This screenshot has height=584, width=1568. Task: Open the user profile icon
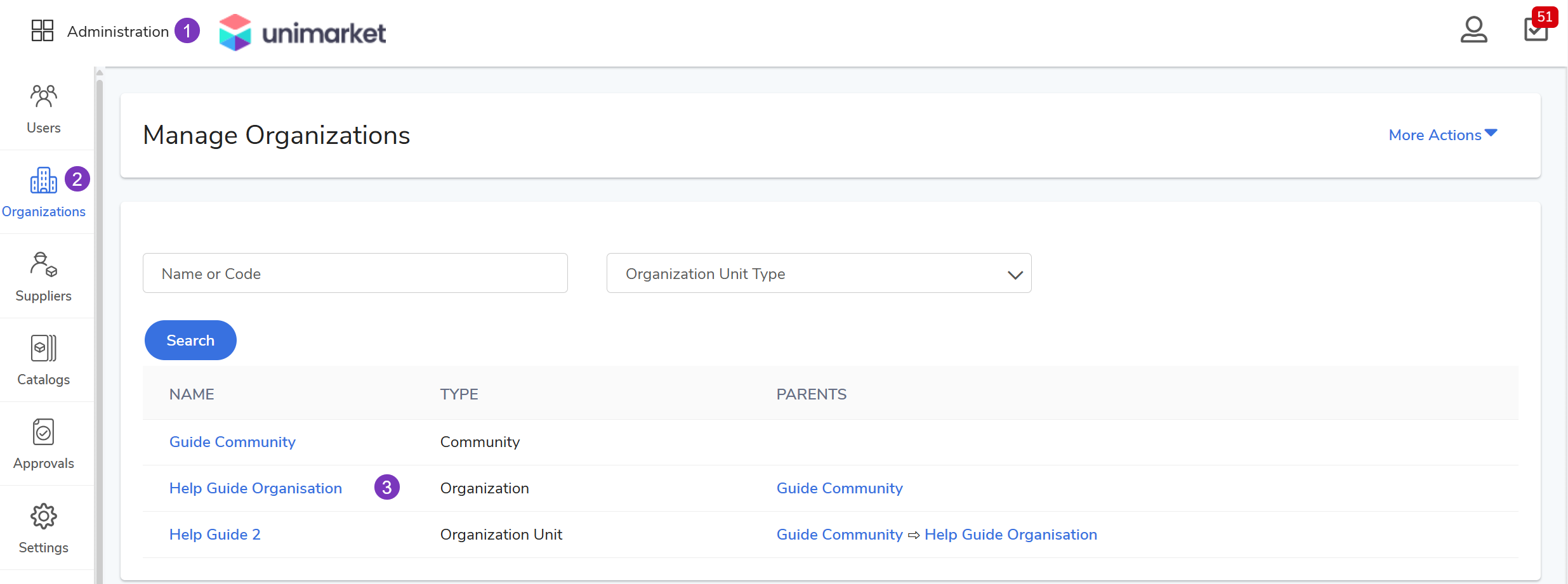coord(1473,30)
